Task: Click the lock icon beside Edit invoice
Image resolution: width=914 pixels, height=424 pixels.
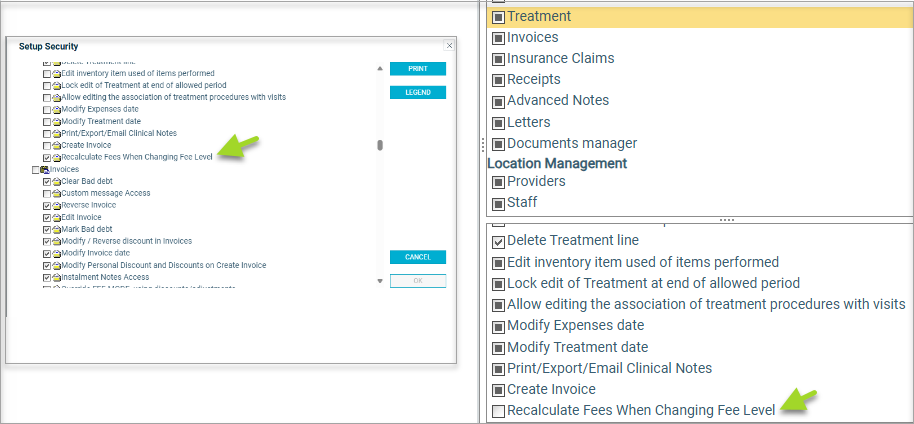Action: (x=56, y=218)
